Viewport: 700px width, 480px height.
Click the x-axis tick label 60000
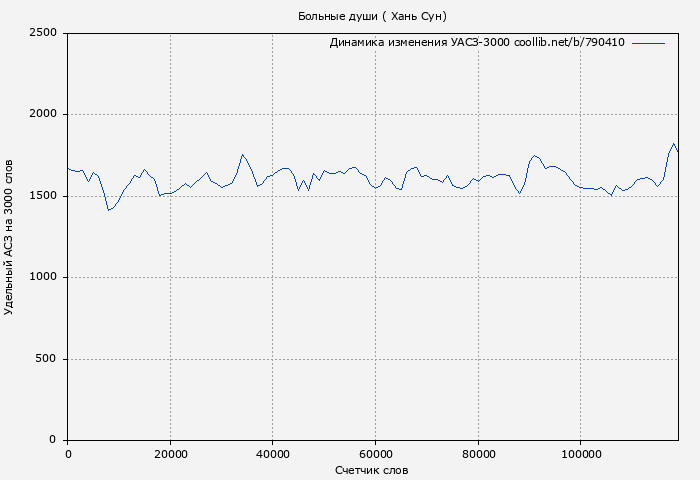pyautogui.click(x=375, y=454)
